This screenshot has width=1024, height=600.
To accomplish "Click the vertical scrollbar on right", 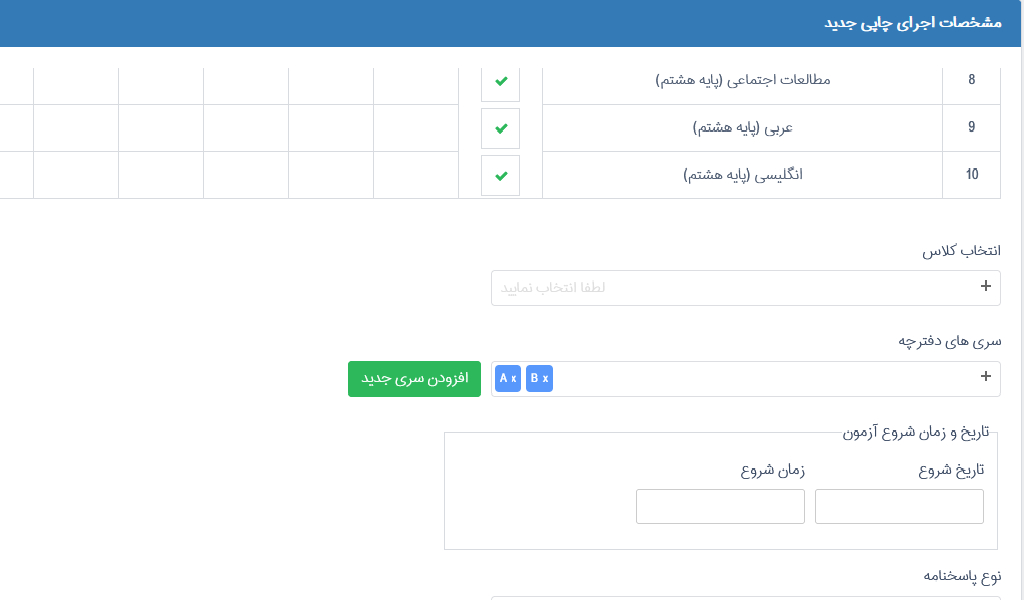I will click(x=1016, y=300).
